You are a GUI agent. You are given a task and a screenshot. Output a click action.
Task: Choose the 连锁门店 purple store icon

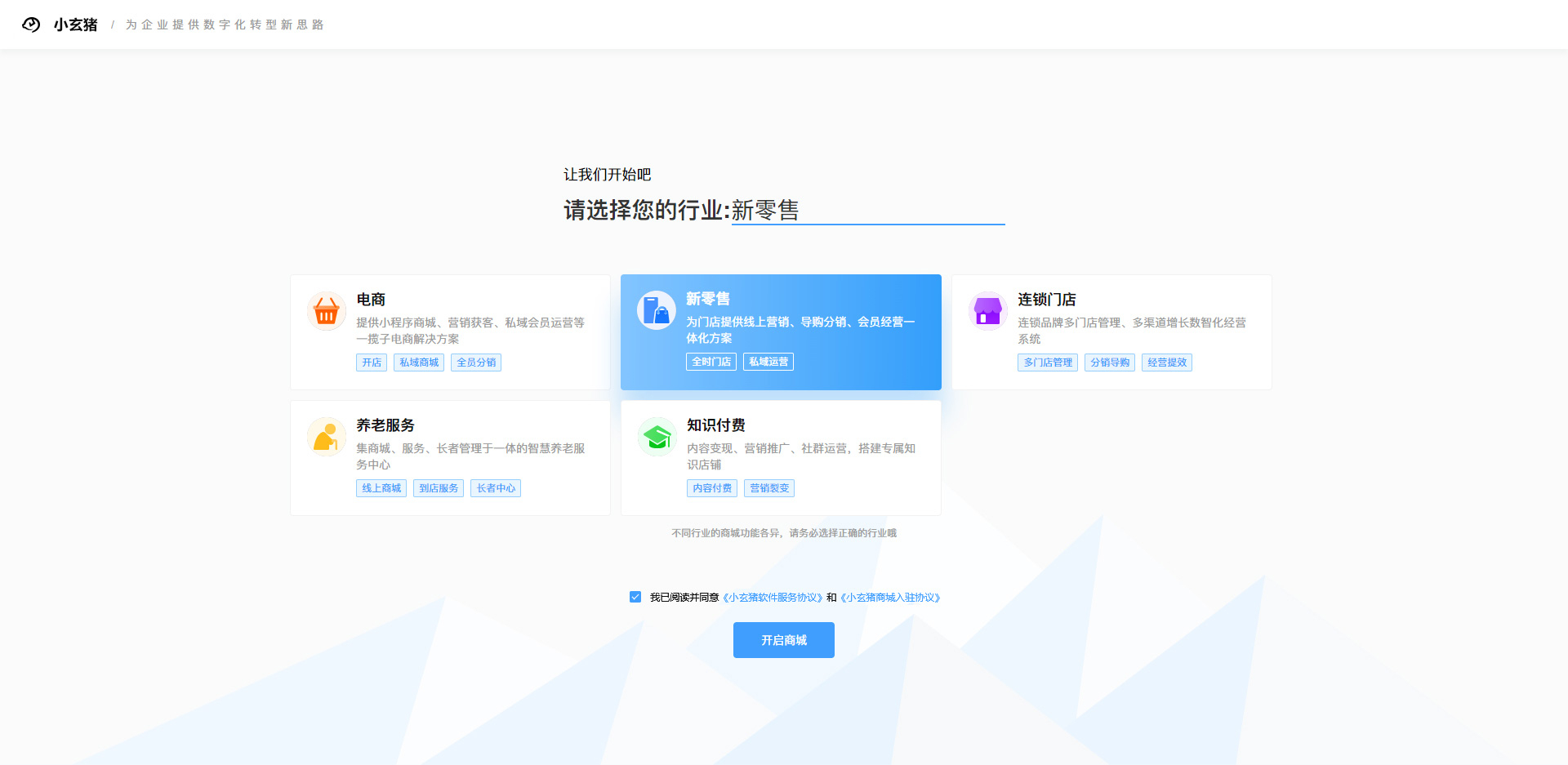point(988,311)
